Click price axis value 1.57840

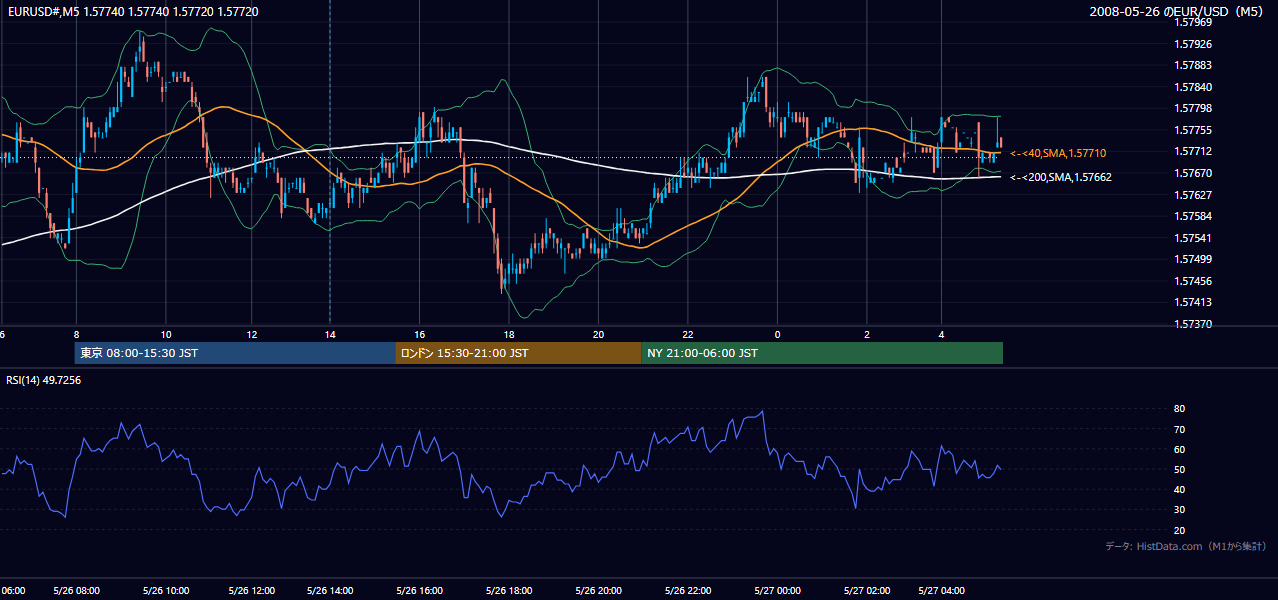tap(1193, 88)
